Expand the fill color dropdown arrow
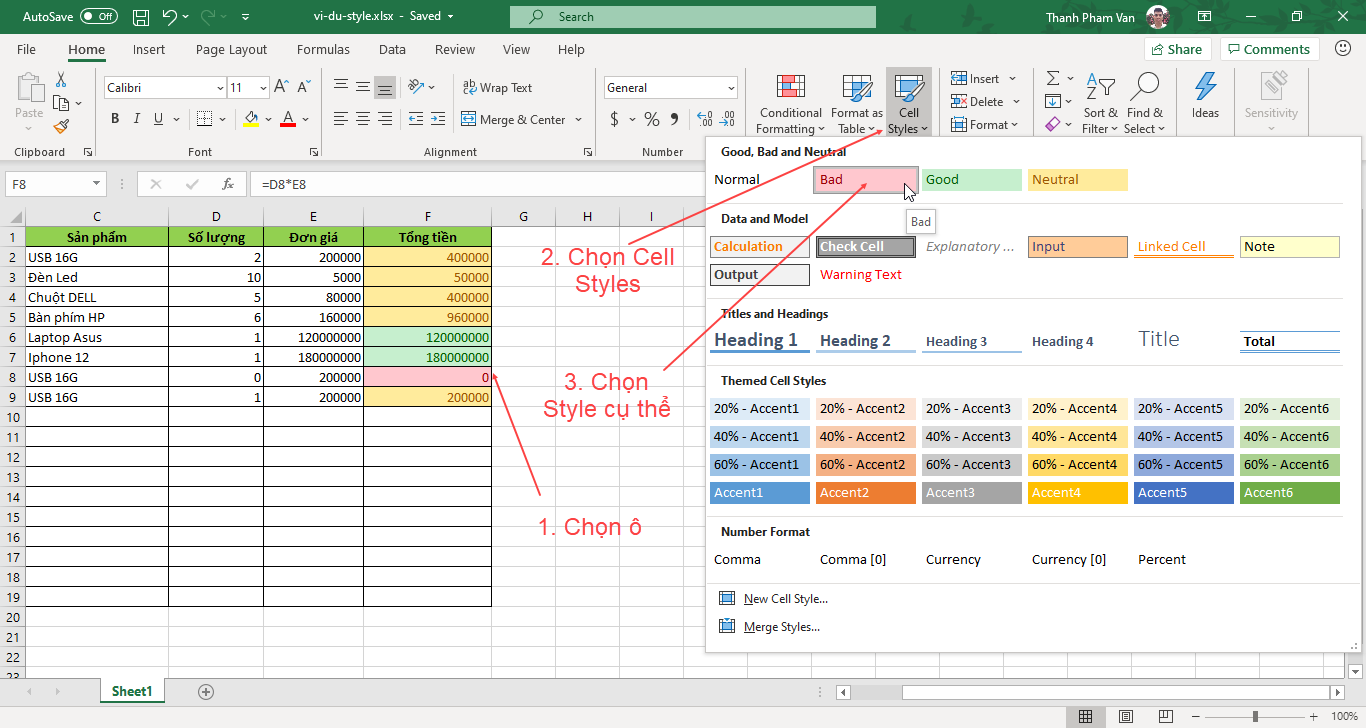This screenshot has width=1366, height=728. pyautogui.click(x=268, y=119)
